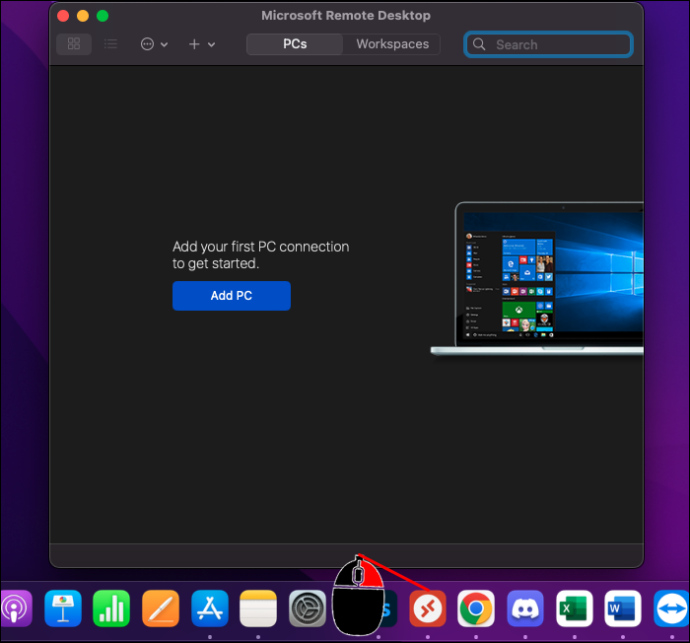Screen dimensions: 690x643
Task: Launch Pages from the Dock
Action: tap(161, 609)
